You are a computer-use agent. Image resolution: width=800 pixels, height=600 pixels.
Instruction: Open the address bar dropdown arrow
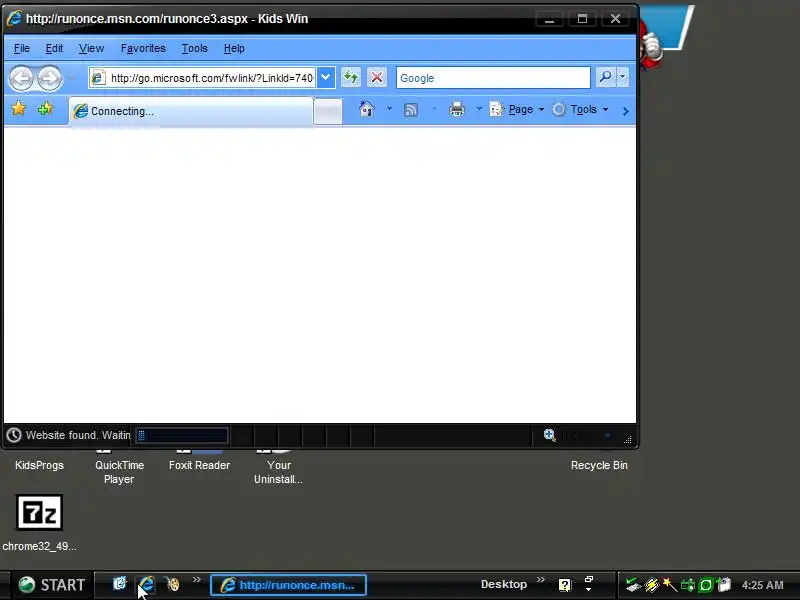(x=326, y=78)
